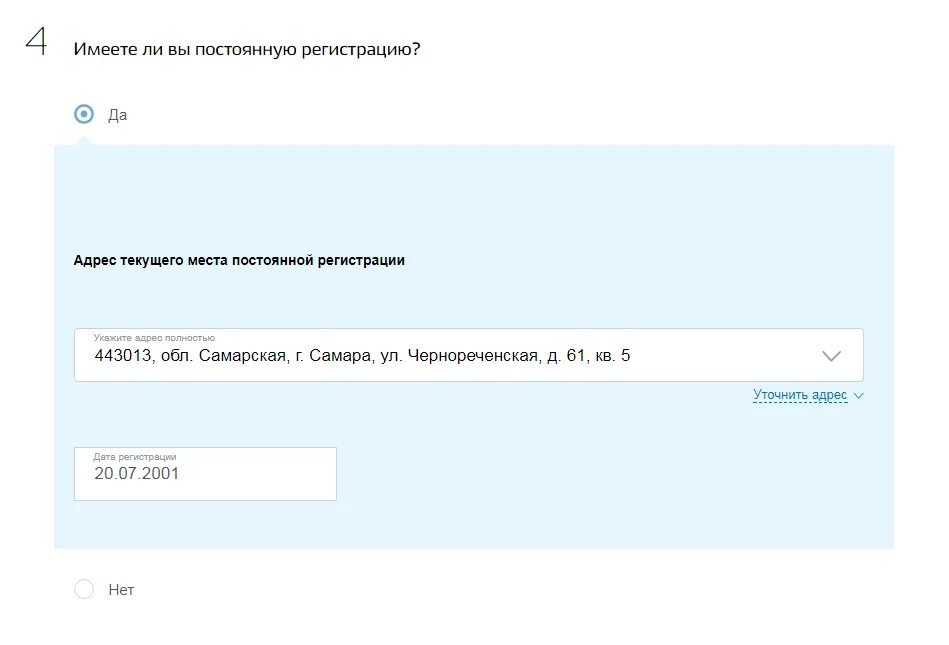Viewport: 949px width, 645px height.
Task: Place the cursor on the date value 20.07.2001
Action: pos(137,473)
